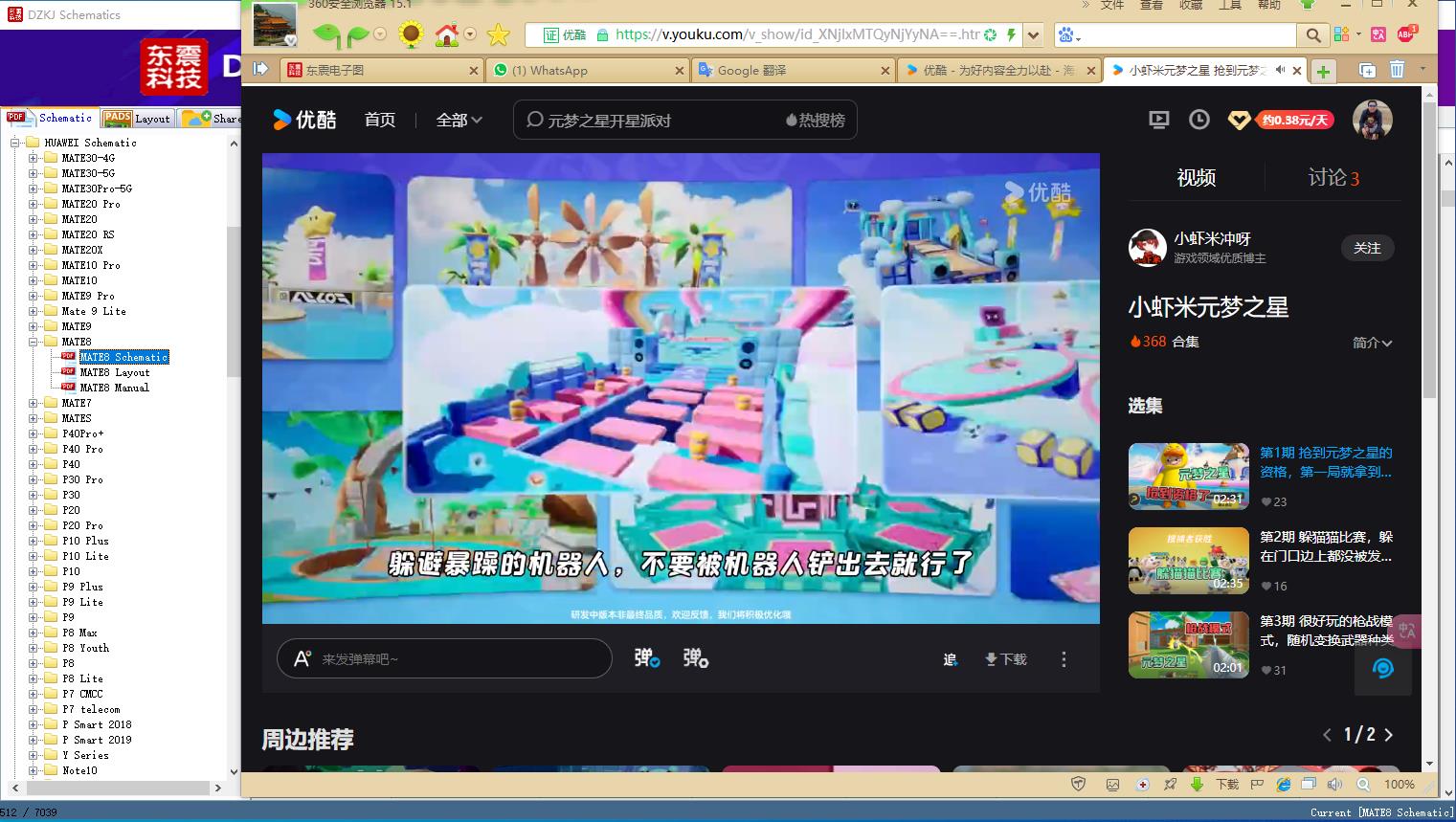This screenshot has width=1456, height=822.
Task: Switch to the 优酷 - 为好内容全力以赴 tab
Action: (998, 70)
